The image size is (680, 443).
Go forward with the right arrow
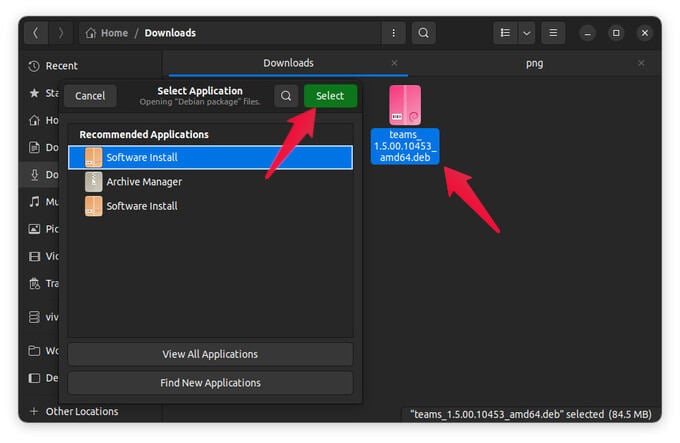(61, 33)
